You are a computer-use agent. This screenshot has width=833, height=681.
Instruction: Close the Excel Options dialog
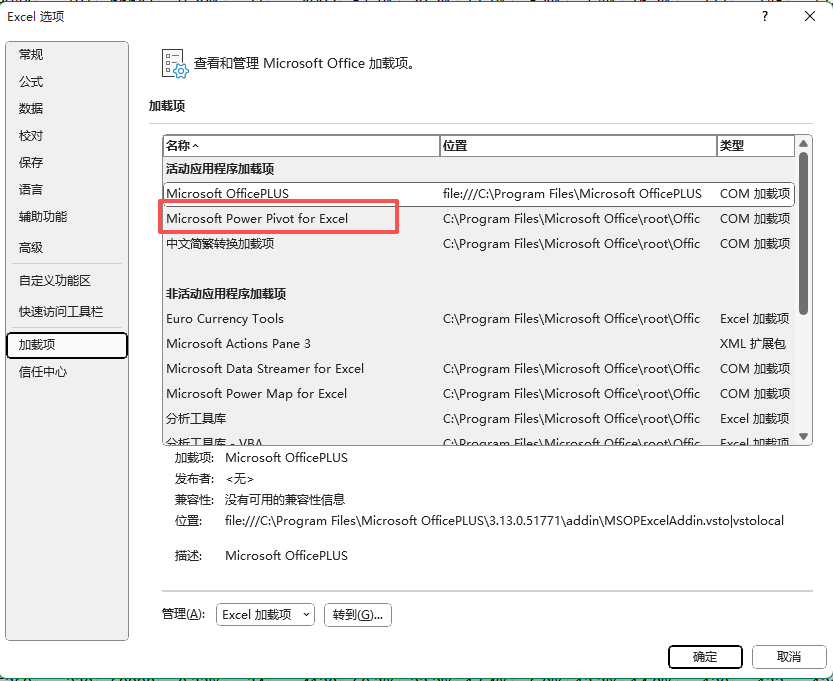[810, 16]
